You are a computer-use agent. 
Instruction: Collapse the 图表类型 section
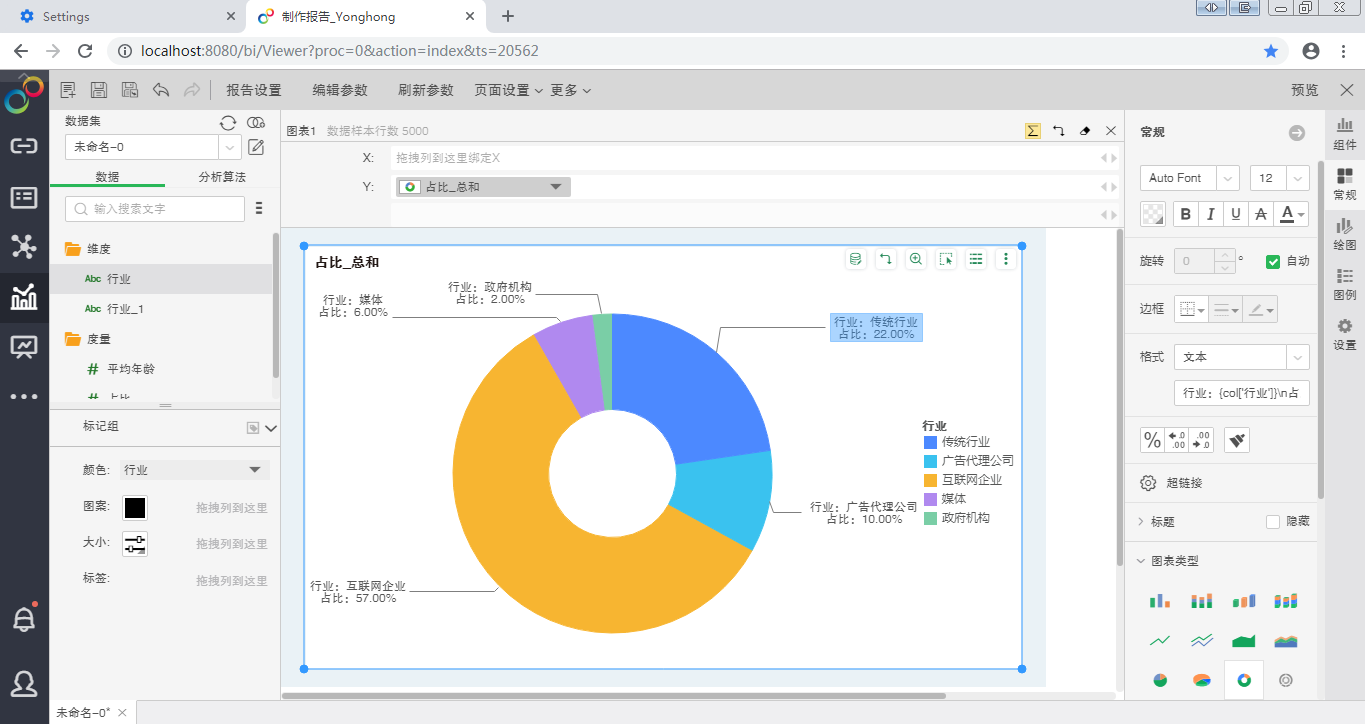click(x=1142, y=561)
